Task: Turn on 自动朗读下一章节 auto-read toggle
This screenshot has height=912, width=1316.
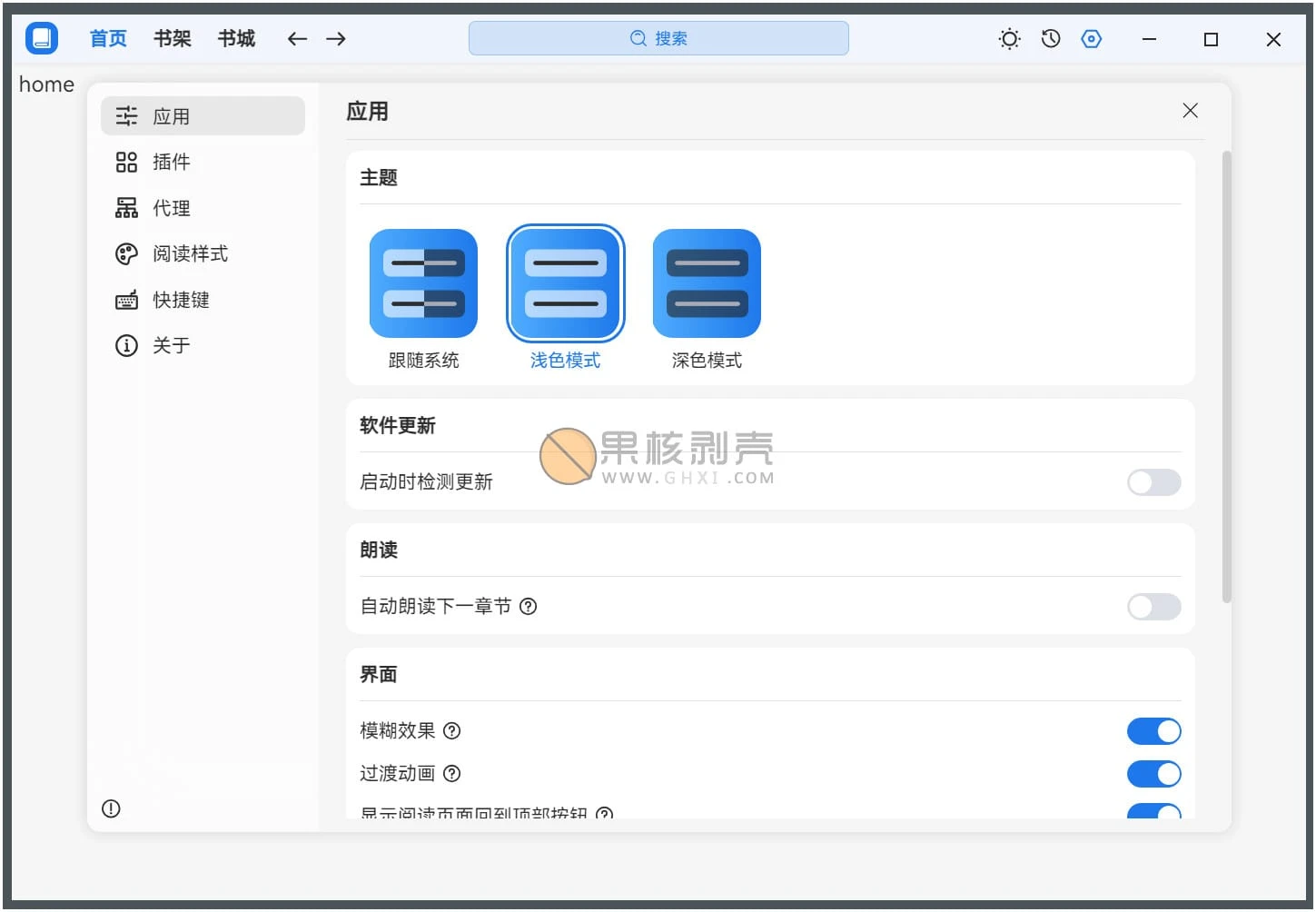Action: 1153,607
